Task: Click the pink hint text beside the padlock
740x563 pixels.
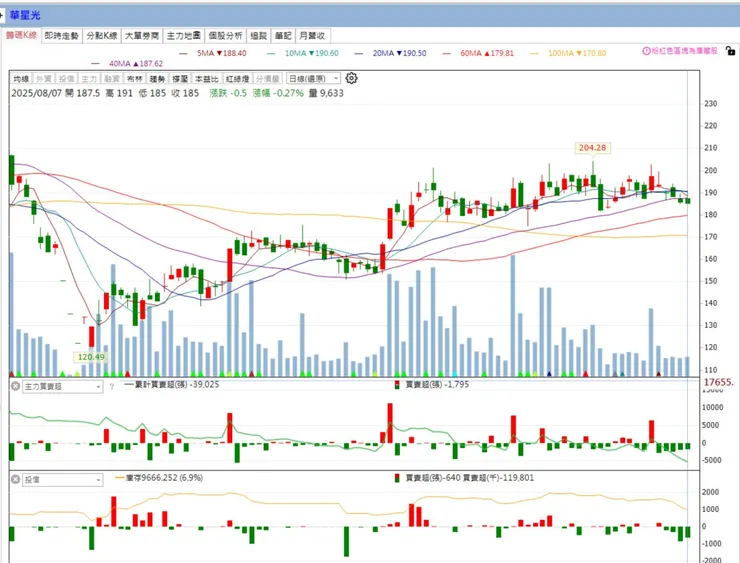Action: pos(684,50)
